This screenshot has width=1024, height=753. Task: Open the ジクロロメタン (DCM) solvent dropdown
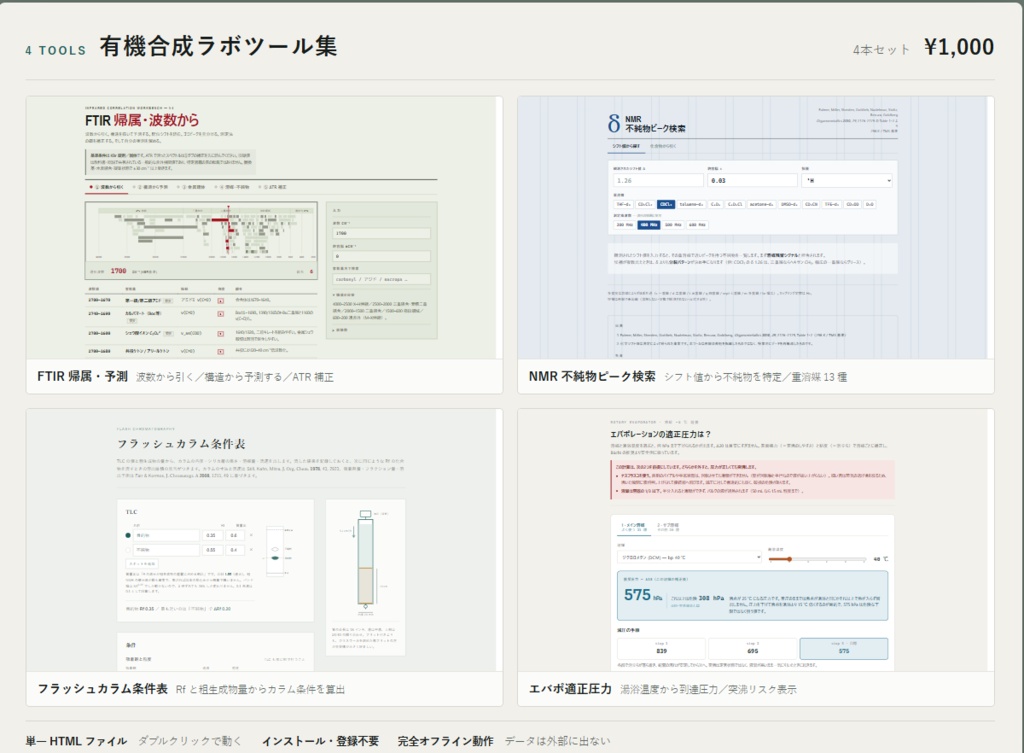tap(690, 557)
